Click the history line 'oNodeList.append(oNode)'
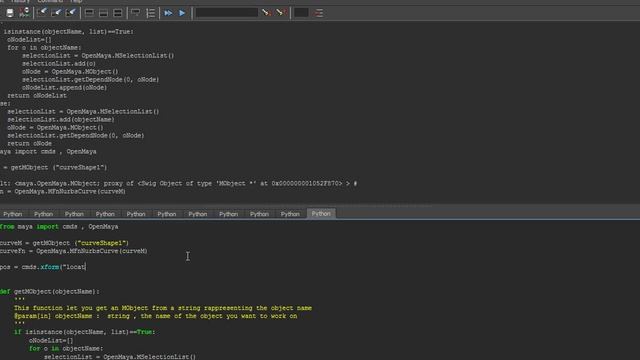Viewport: 640px width, 360px height. coord(64,87)
